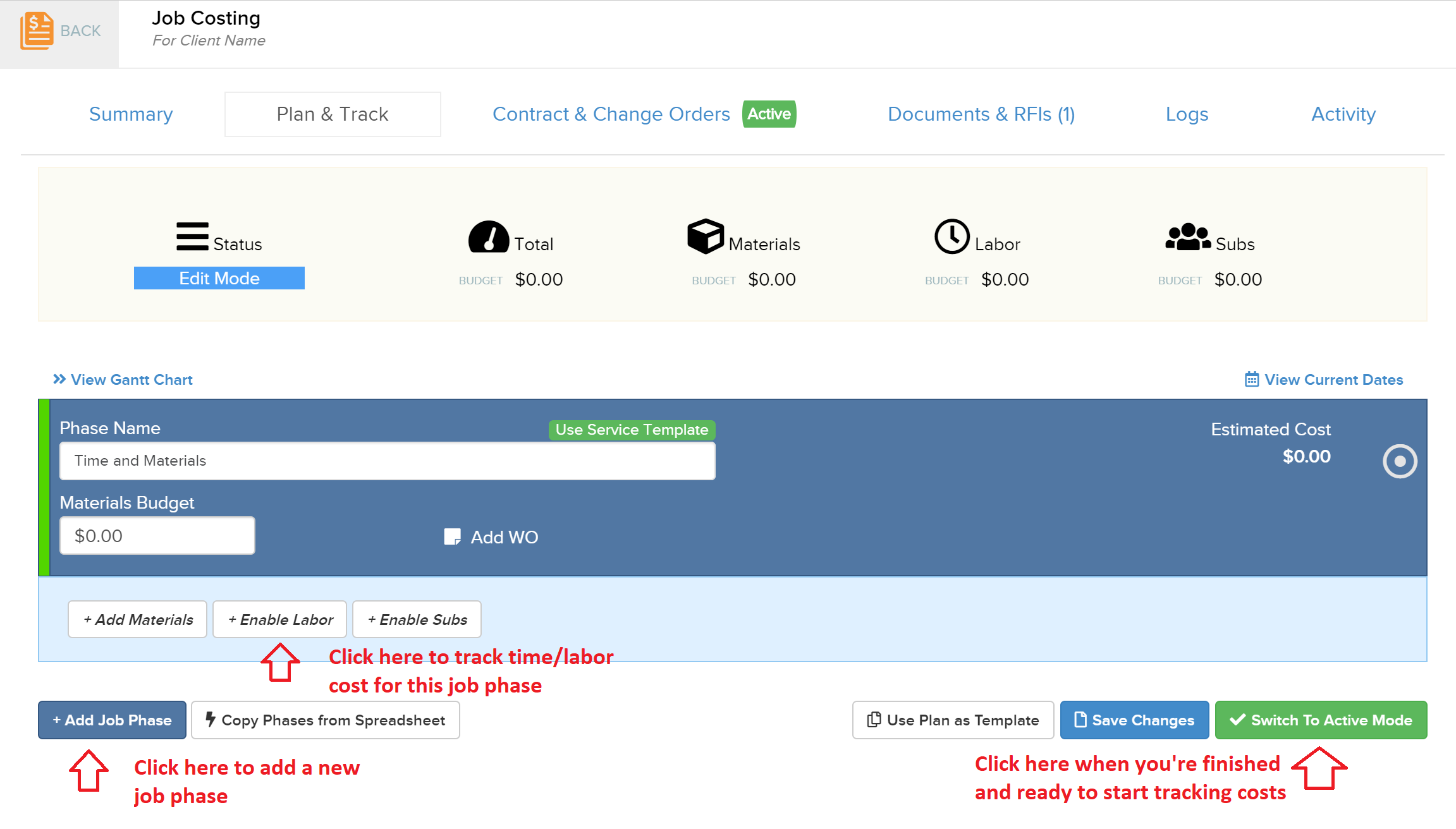Select the Plan & Track tab
Image resolution: width=1456 pixels, height=829 pixels.
333,114
